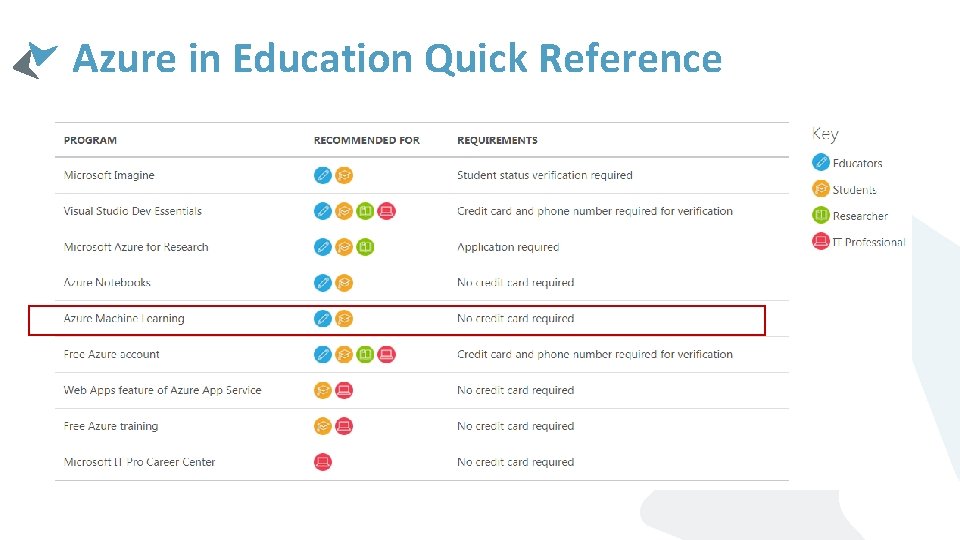Screen dimensions: 960x540
Task: Click orange student icon in Web Apps row
Action: [x=323, y=390]
